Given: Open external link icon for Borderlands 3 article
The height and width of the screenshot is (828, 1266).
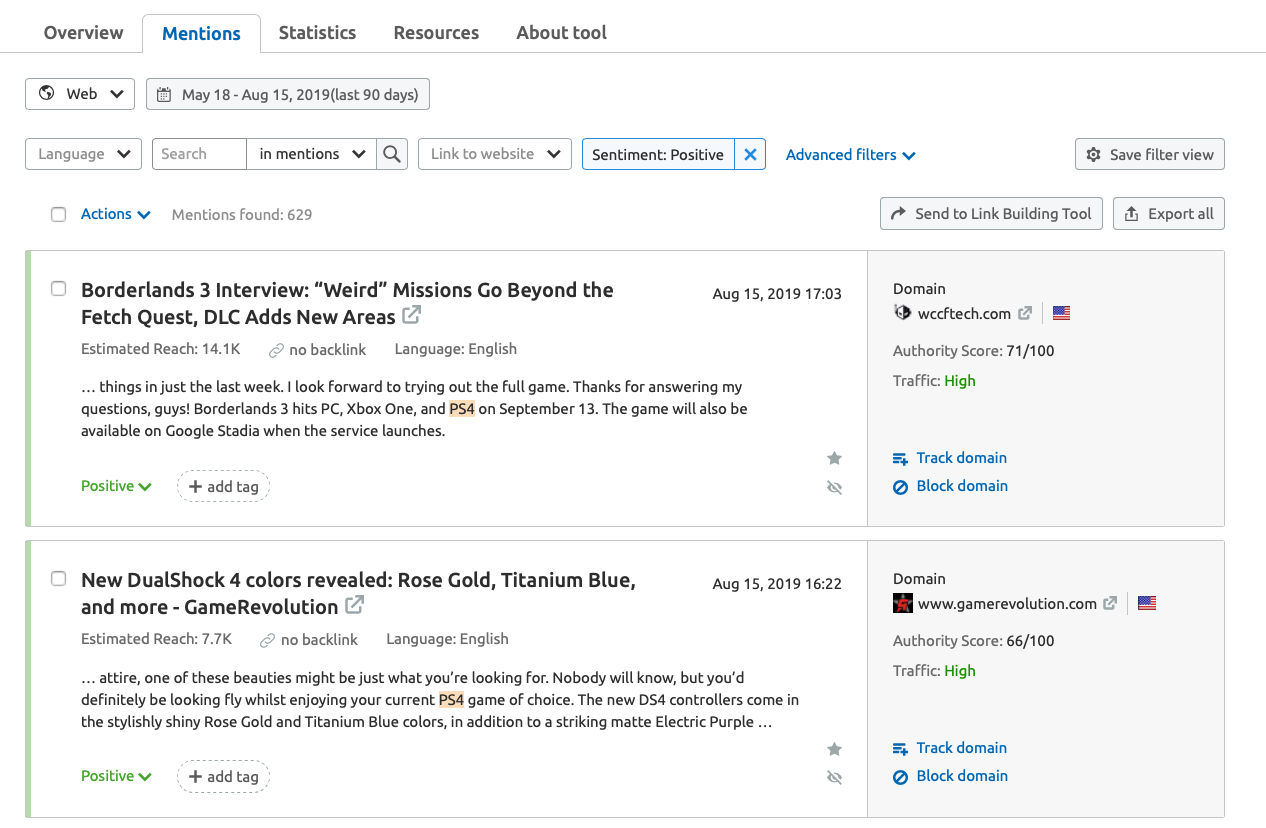Looking at the screenshot, I should tap(411, 315).
